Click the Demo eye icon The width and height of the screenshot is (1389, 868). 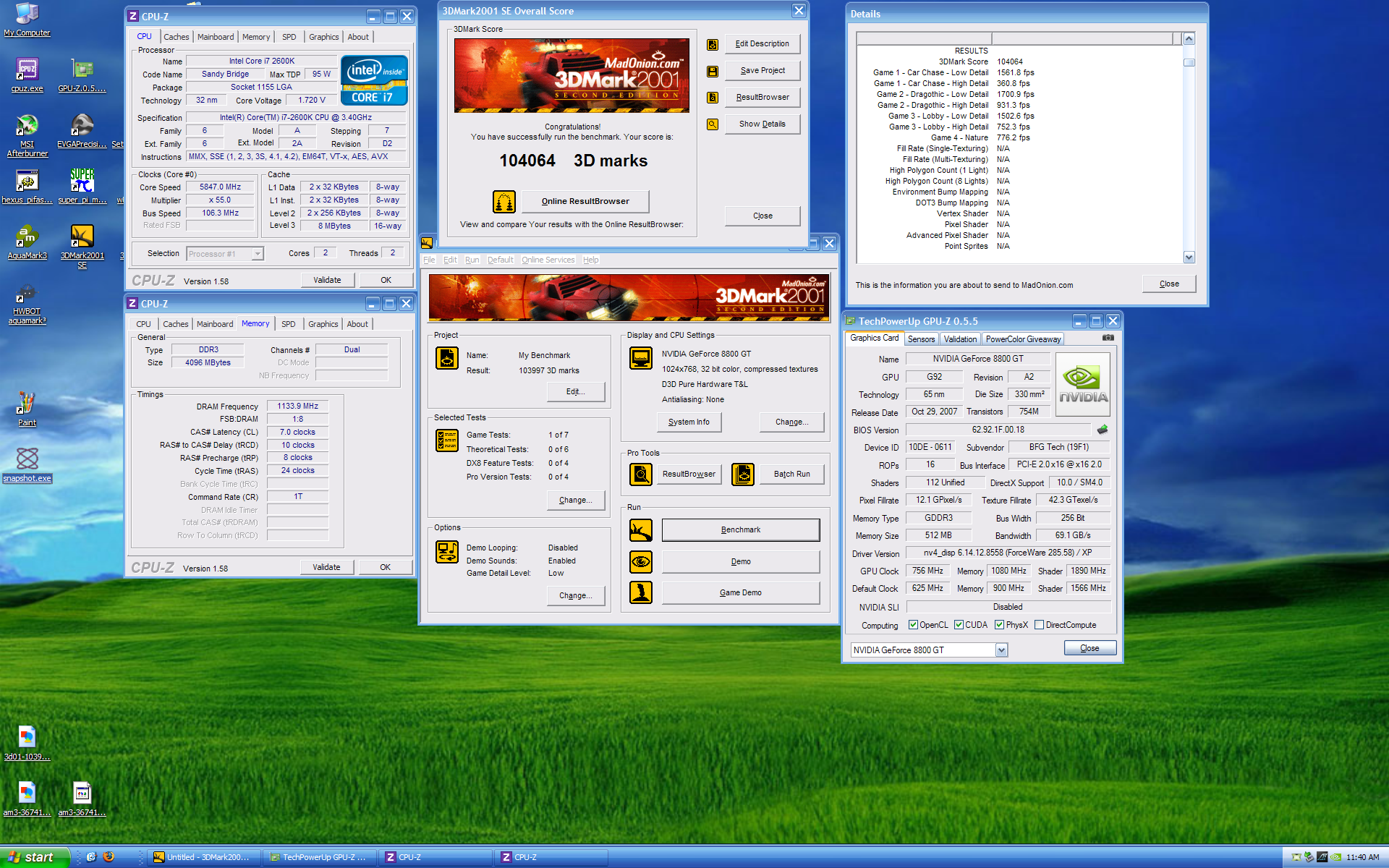tap(641, 562)
